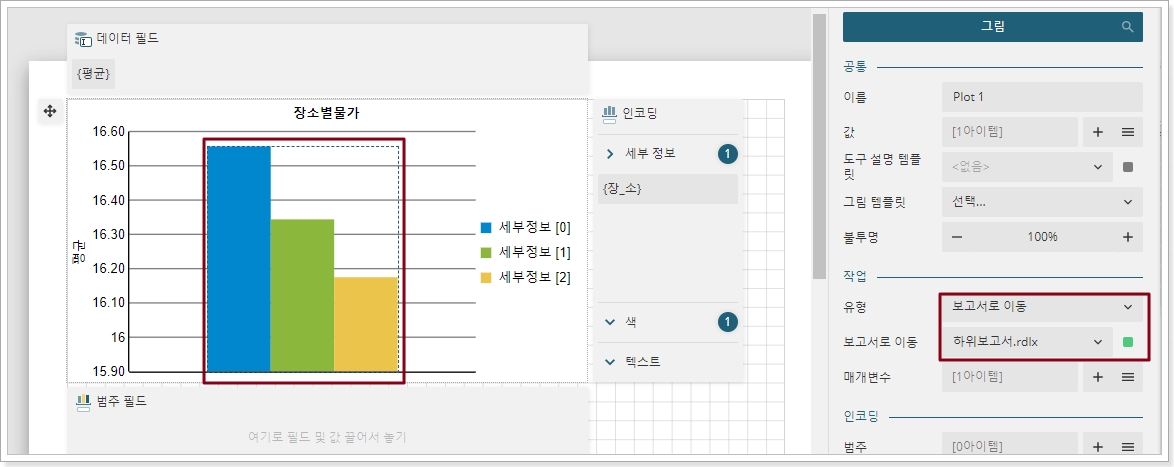Toggle the green expression square beside 하위보고서.rdlx
The height and width of the screenshot is (467, 1174).
(1128, 342)
